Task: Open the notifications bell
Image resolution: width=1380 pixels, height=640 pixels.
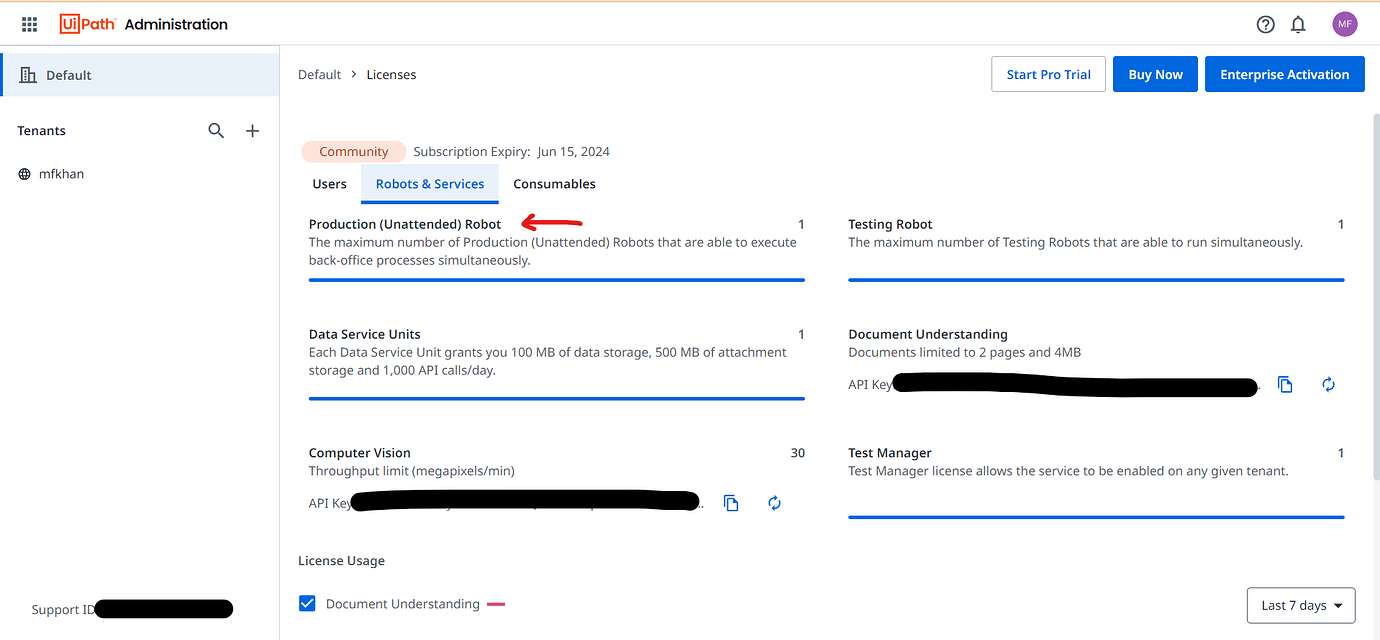Action: 1298,23
